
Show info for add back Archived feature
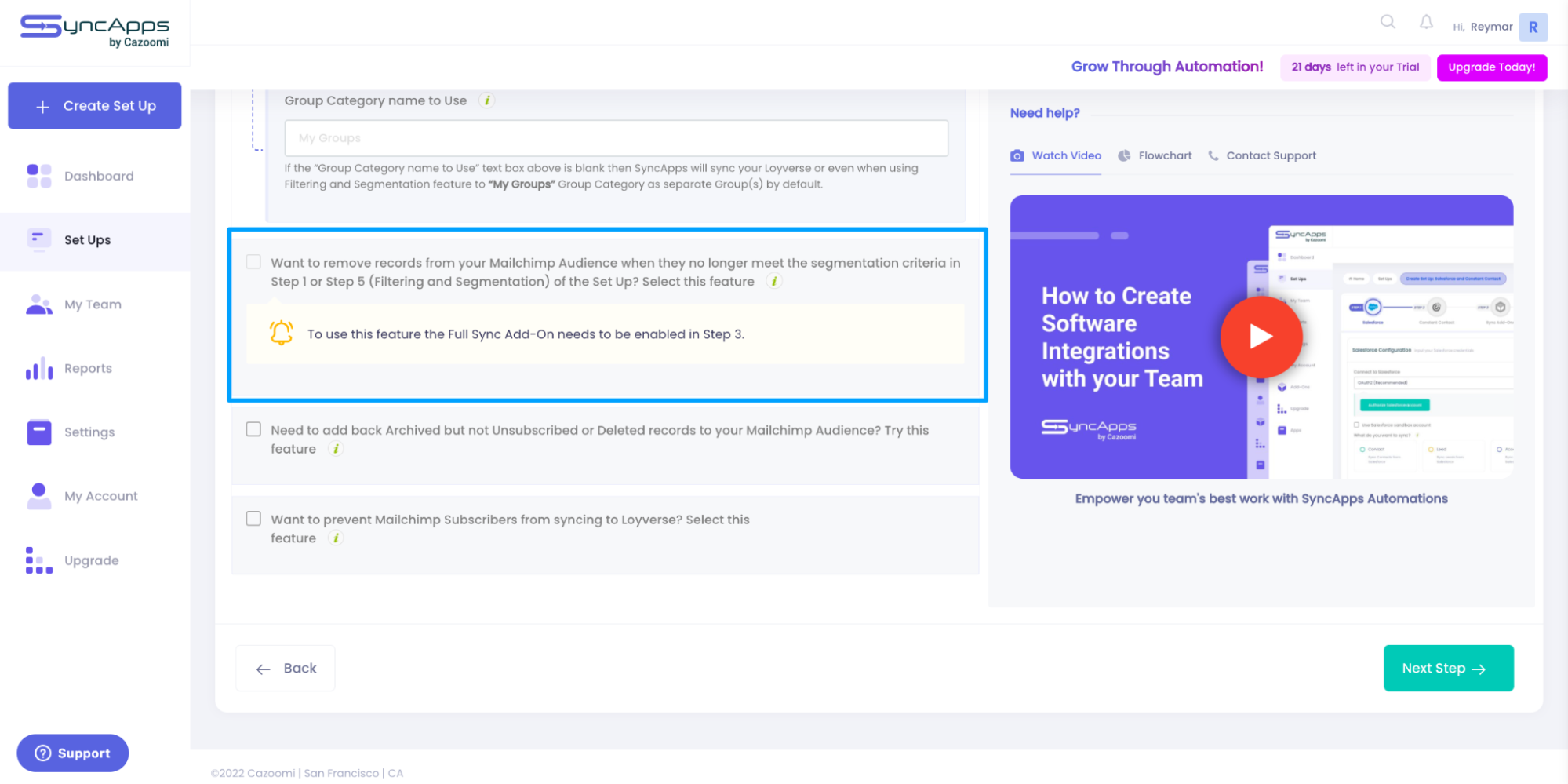[336, 449]
